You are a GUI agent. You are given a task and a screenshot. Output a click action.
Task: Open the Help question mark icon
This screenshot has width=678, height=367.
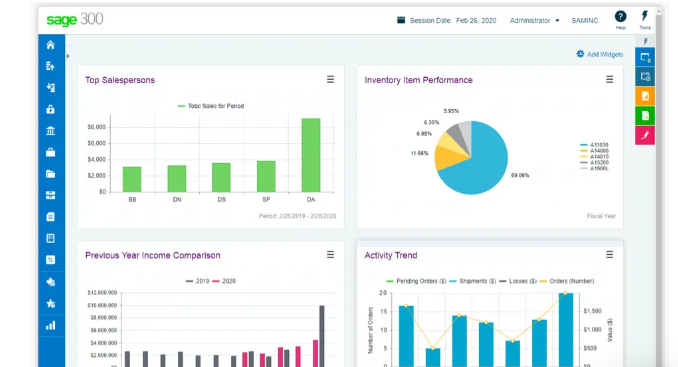(x=620, y=17)
